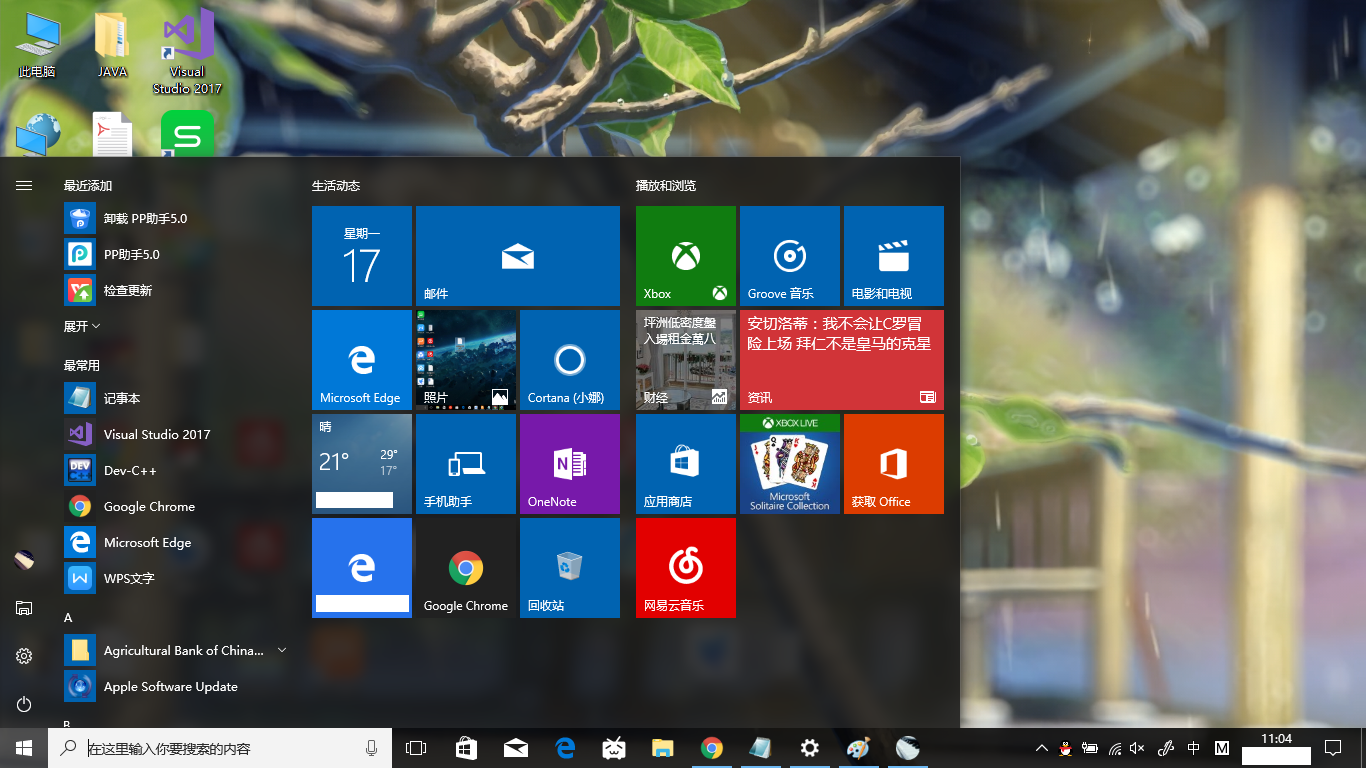
Task: Open the bilibili TV icon on taskbar
Action: point(614,748)
